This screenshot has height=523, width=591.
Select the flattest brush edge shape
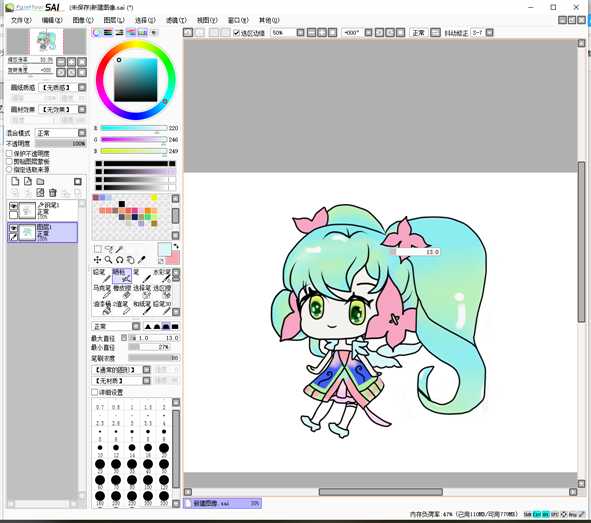(175, 326)
